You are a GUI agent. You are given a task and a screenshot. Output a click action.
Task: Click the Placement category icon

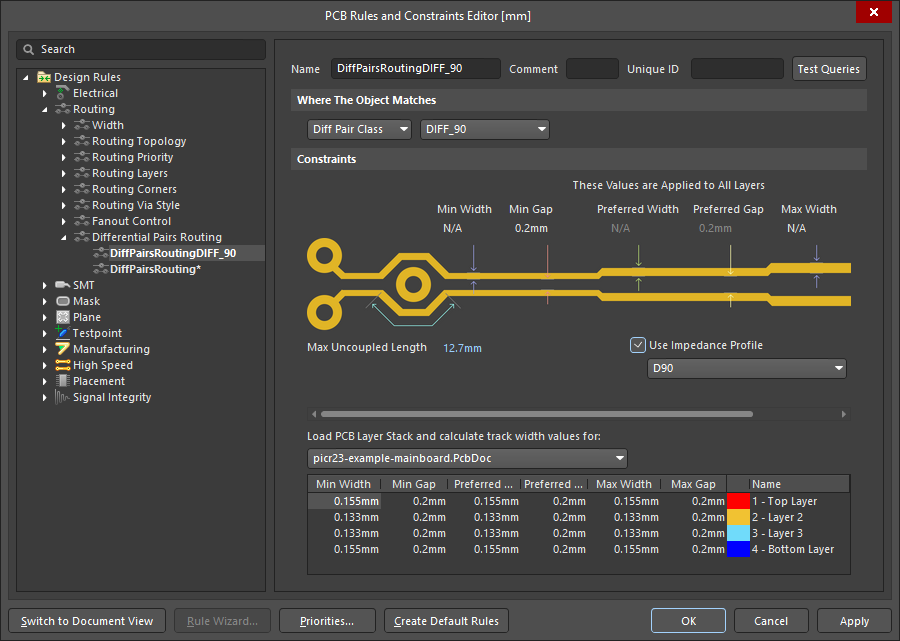point(63,381)
